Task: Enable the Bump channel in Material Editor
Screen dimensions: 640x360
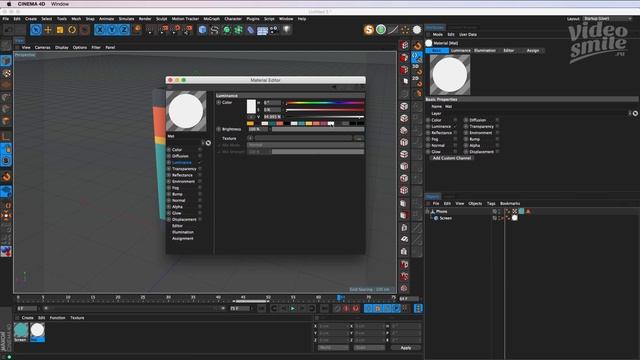Action: [200, 194]
